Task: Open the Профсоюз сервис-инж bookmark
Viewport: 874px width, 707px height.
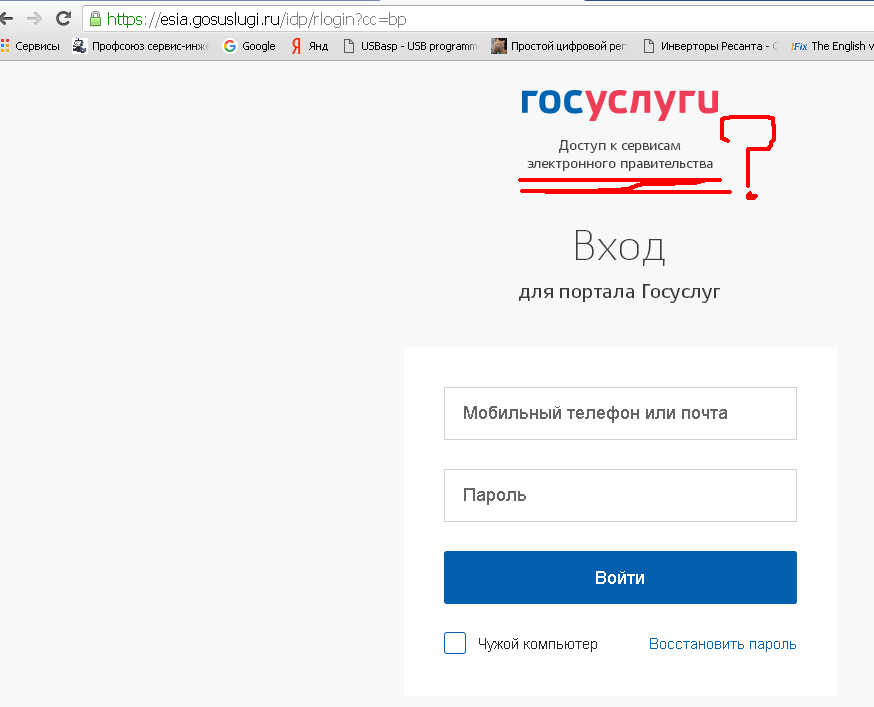Action: (x=140, y=46)
